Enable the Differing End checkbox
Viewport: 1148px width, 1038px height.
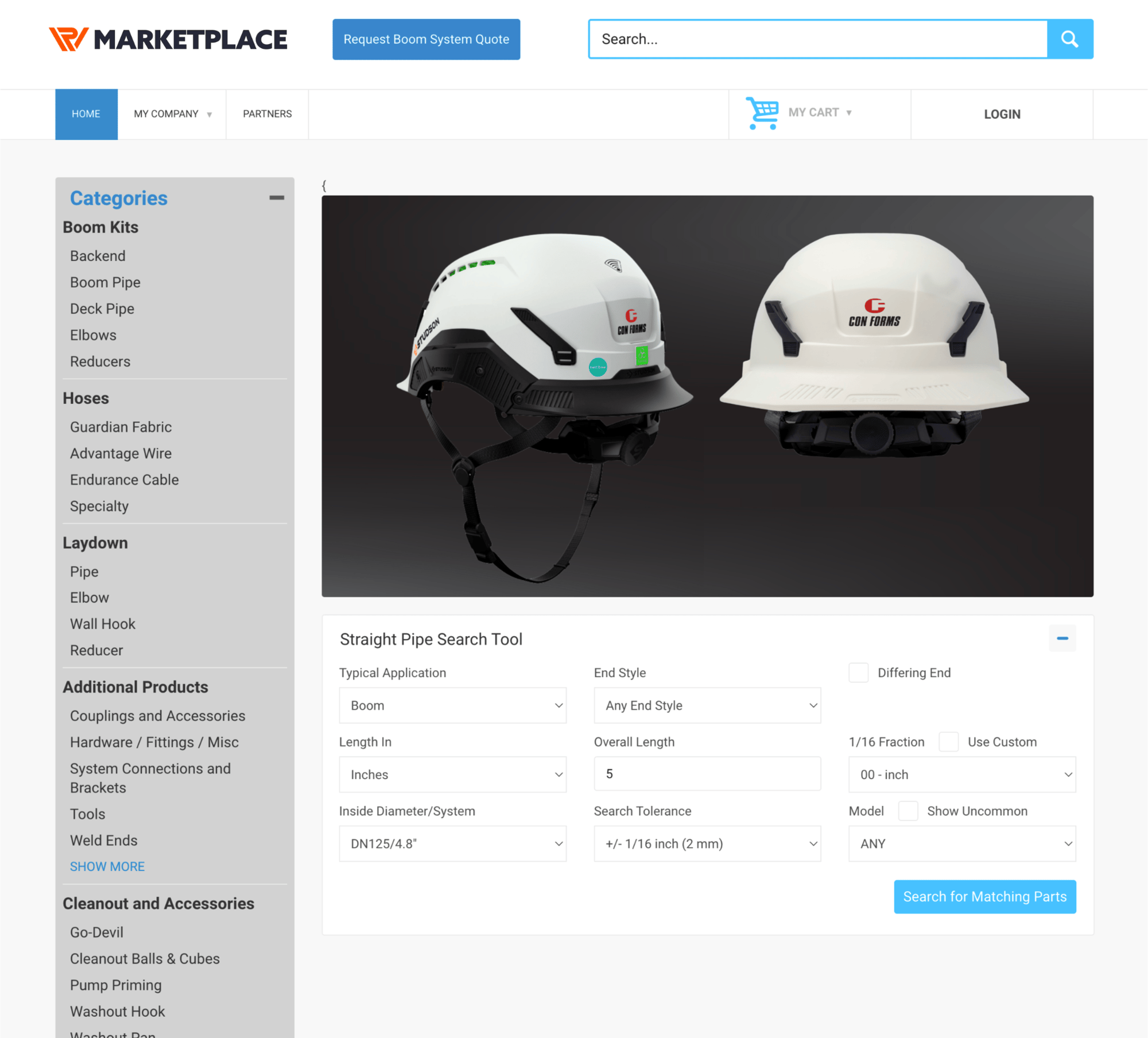[858, 672]
